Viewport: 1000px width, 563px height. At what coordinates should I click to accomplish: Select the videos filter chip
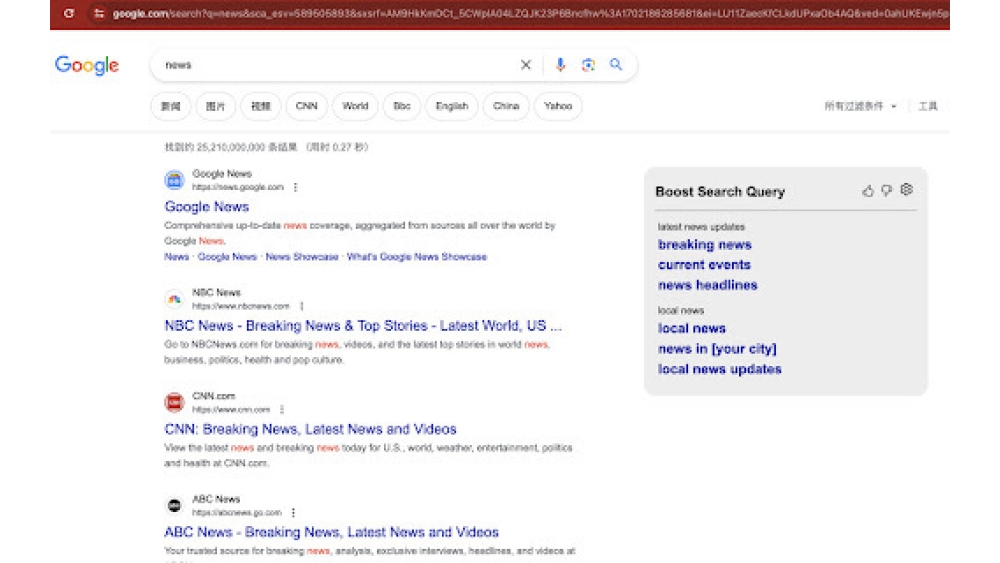pyautogui.click(x=261, y=106)
